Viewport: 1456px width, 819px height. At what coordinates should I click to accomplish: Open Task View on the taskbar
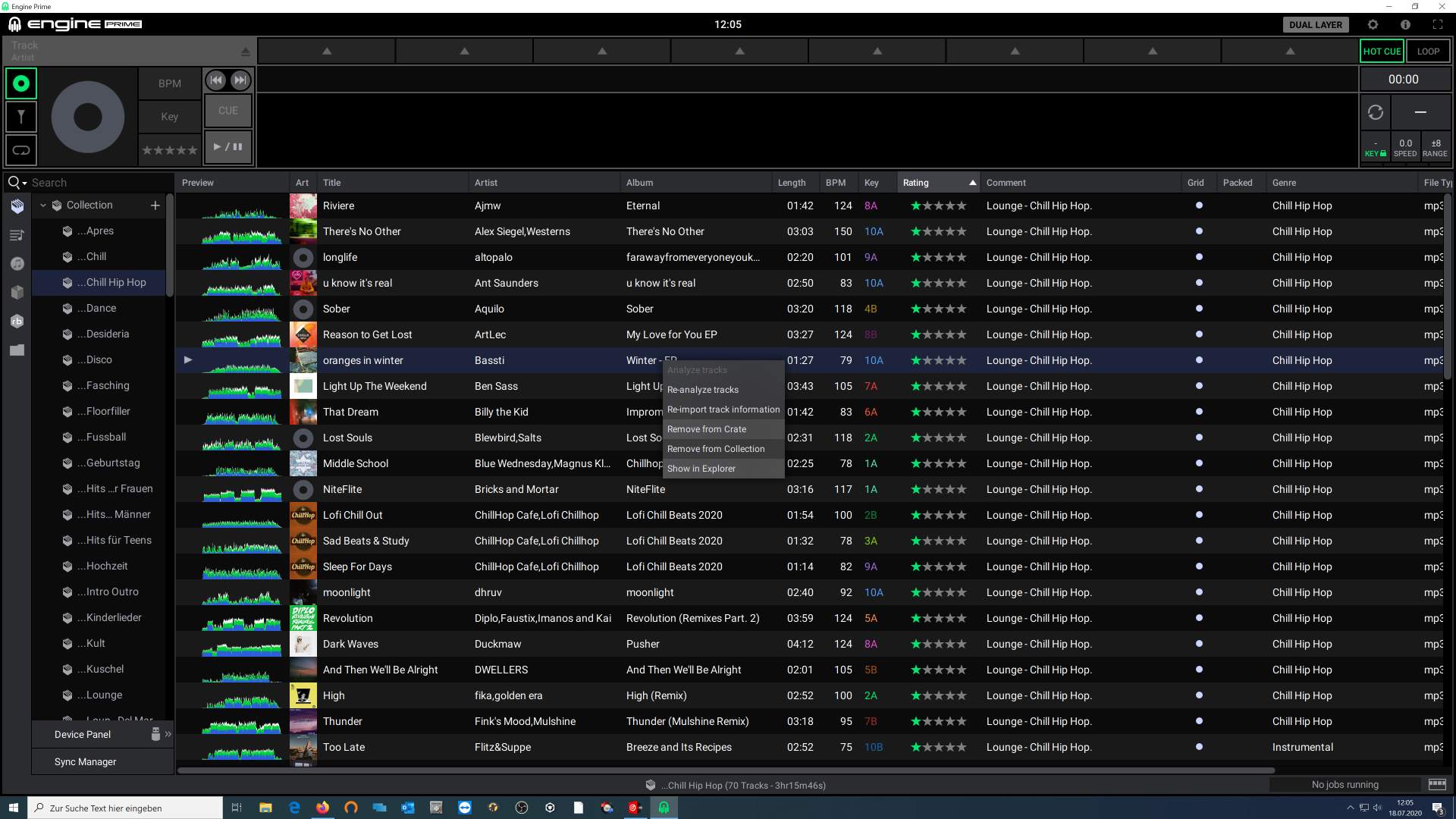coord(236,808)
